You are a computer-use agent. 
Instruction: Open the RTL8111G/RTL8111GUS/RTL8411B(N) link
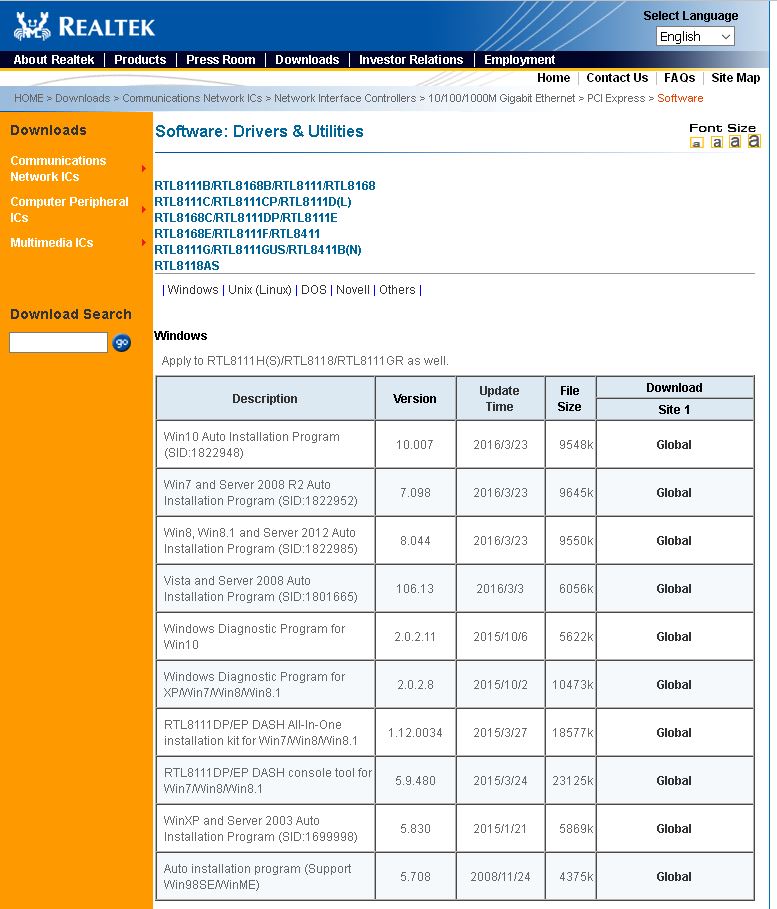257,250
